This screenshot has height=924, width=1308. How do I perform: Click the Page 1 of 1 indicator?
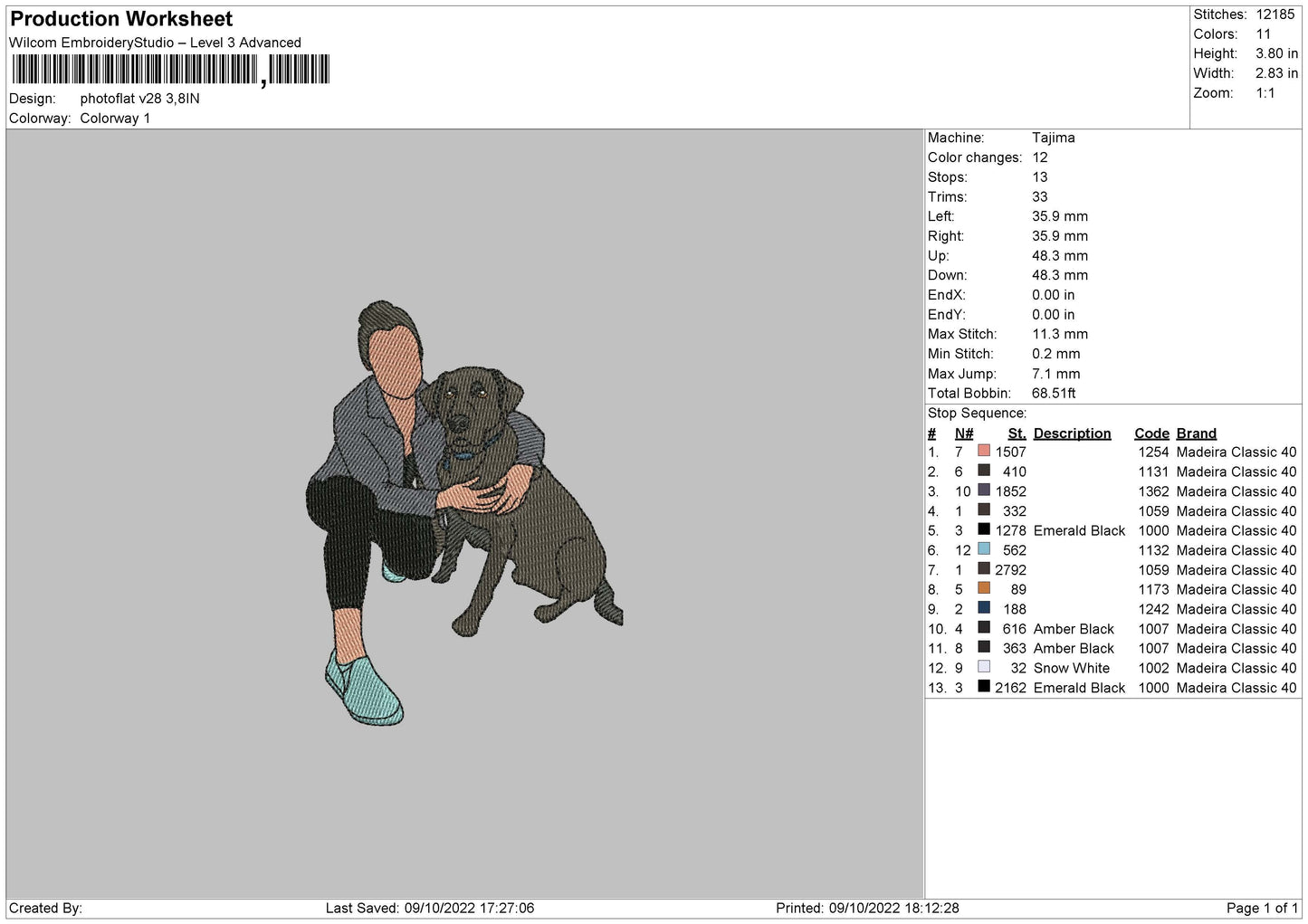[x=1263, y=909]
